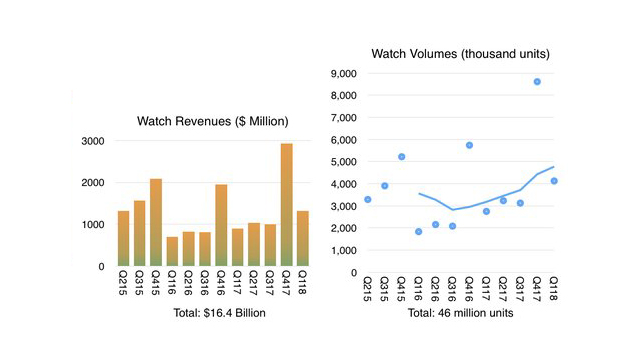The image size is (640, 360).
Task: Click Q315 x-axis label under Watch Volumes
Action: 384,289
